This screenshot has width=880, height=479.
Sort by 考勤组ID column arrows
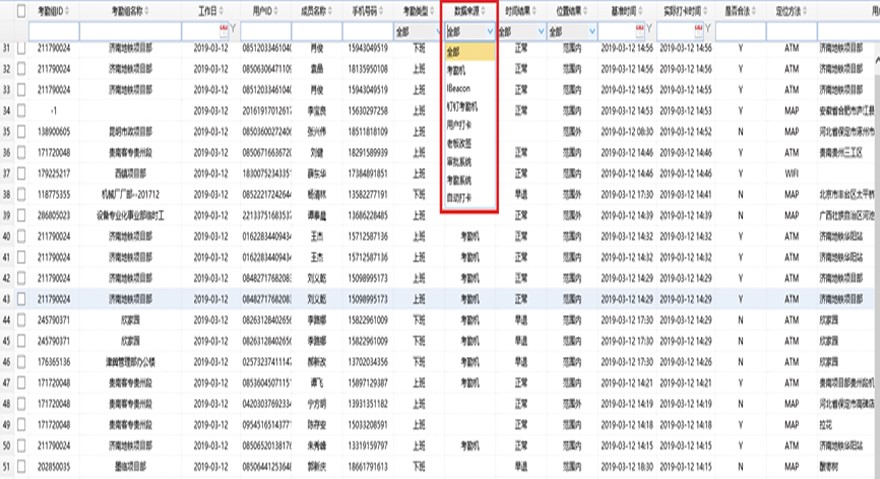click(x=70, y=9)
